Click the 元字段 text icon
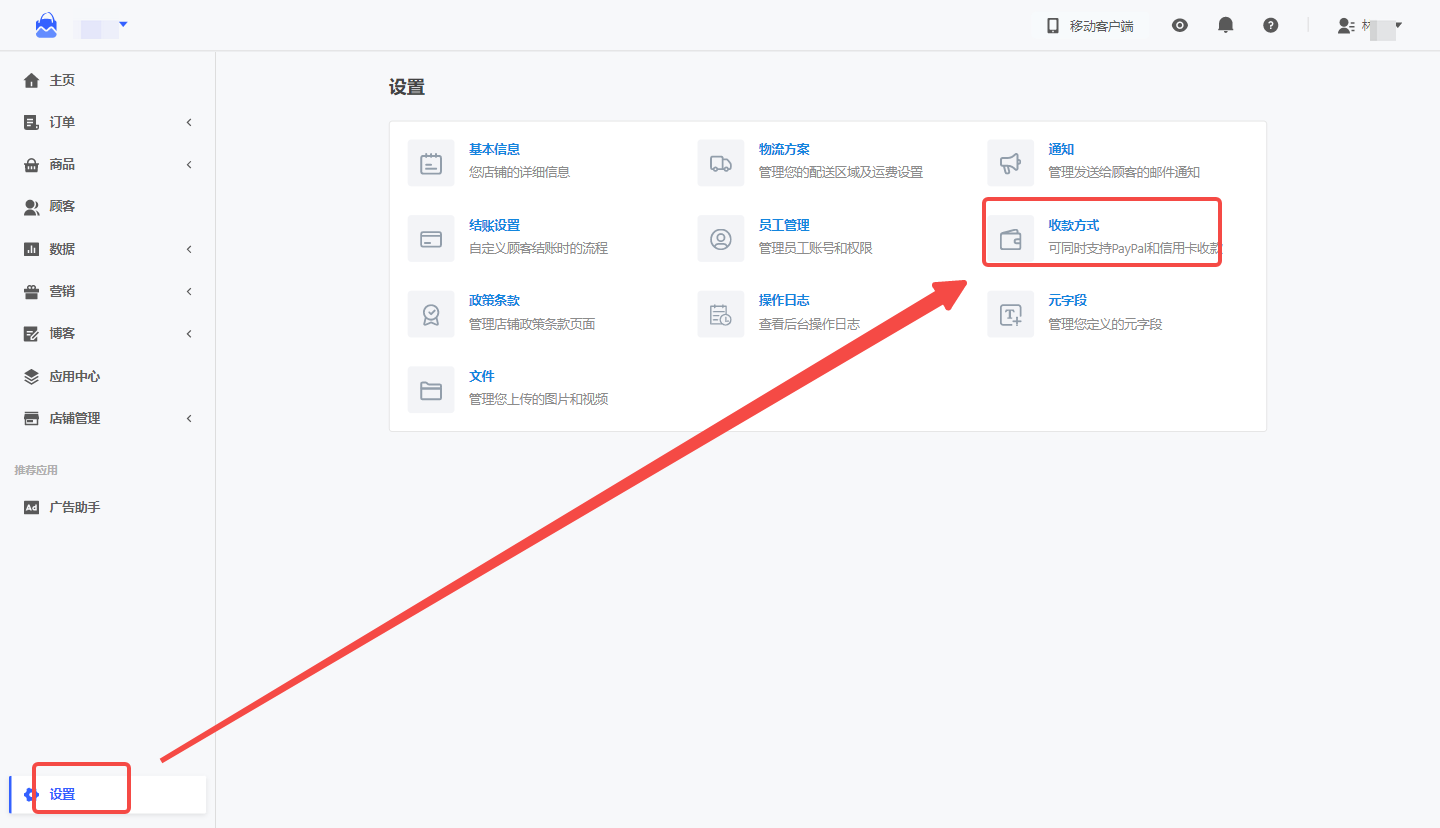1440x828 pixels. [x=1010, y=314]
